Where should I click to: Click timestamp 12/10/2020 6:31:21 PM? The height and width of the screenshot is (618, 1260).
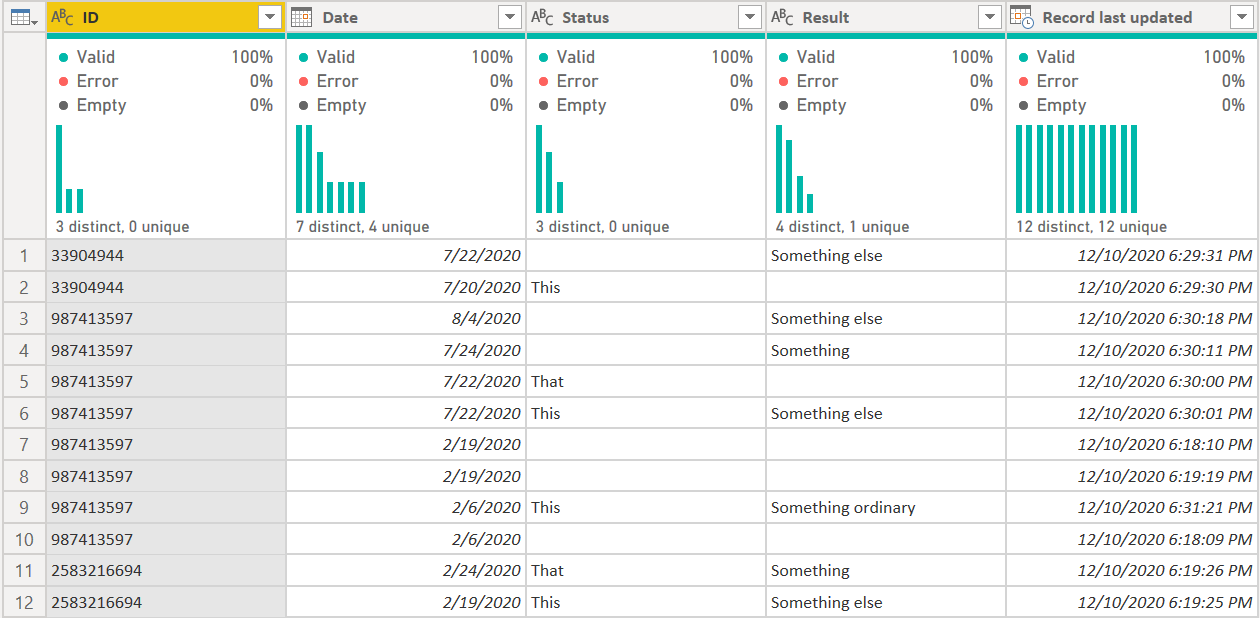(1132, 507)
